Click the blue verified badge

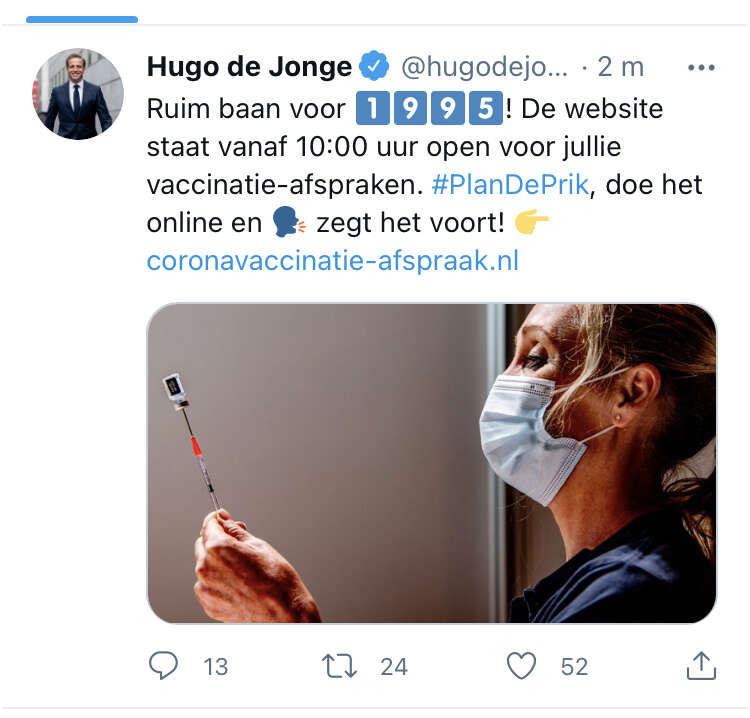[x=374, y=66]
